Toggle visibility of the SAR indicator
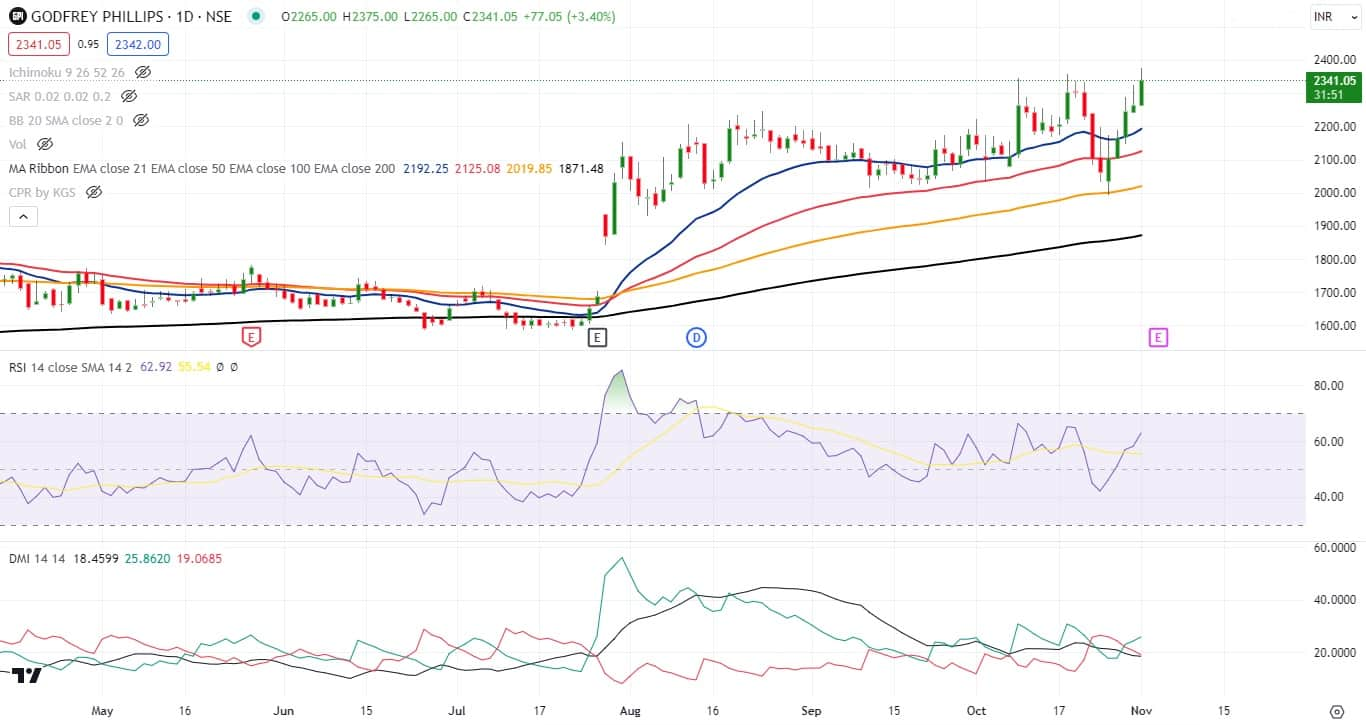1366x725 pixels. coord(129,96)
